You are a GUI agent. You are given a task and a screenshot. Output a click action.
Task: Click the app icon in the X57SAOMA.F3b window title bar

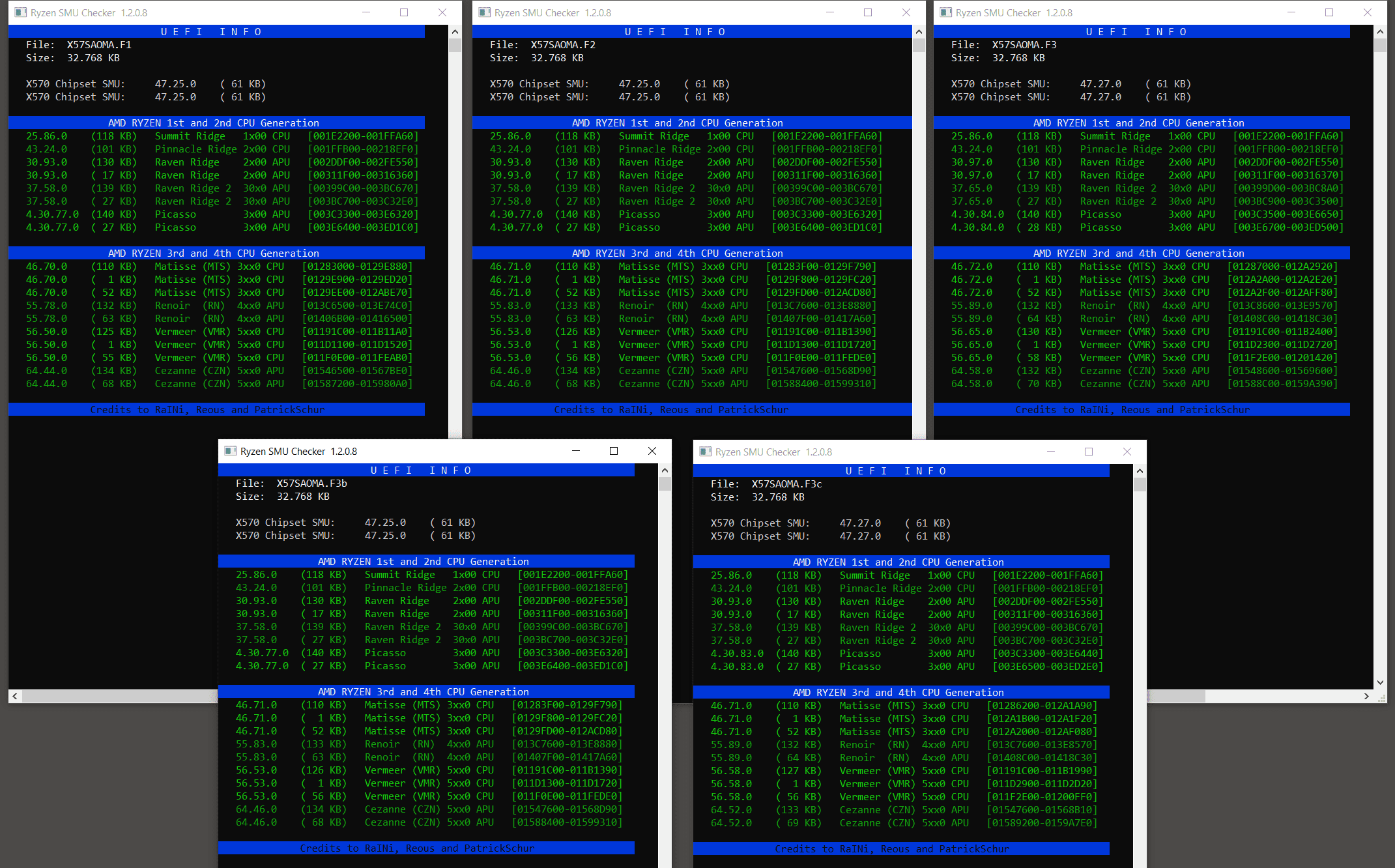[x=230, y=451]
